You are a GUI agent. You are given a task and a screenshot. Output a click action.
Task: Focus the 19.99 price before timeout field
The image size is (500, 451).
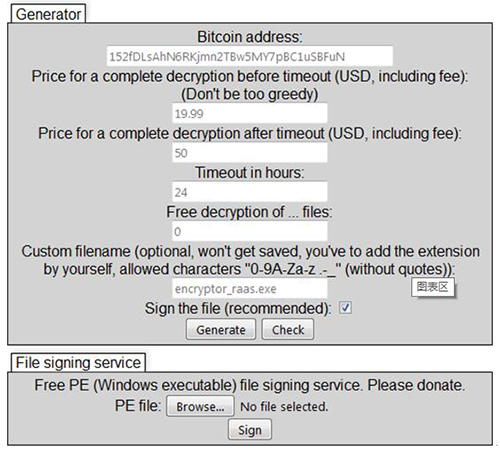(249, 113)
